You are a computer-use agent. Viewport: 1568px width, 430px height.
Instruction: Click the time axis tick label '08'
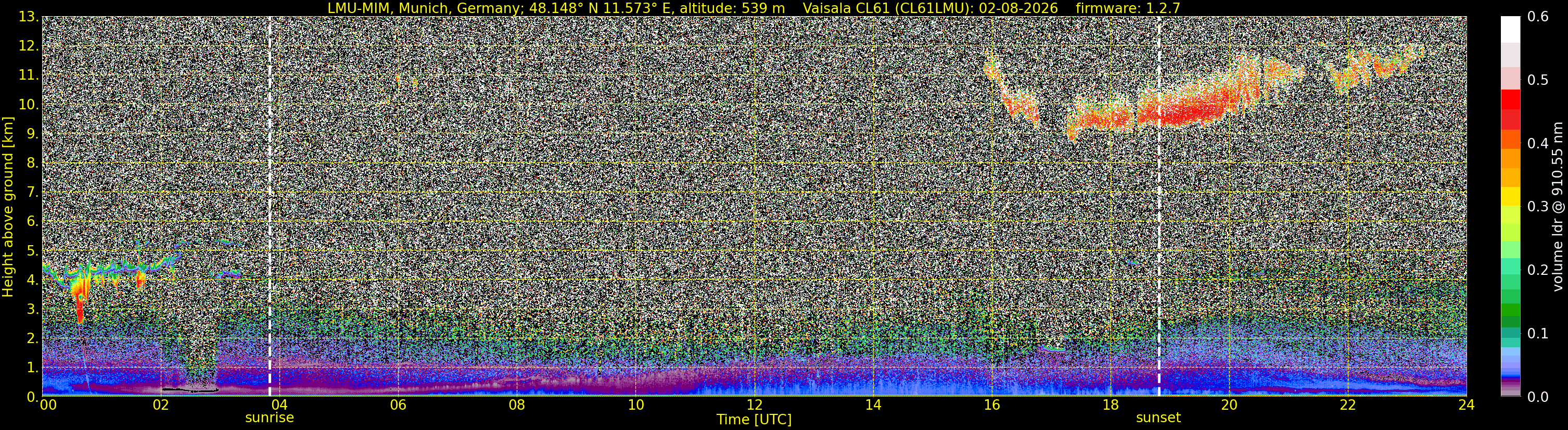pos(516,405)
